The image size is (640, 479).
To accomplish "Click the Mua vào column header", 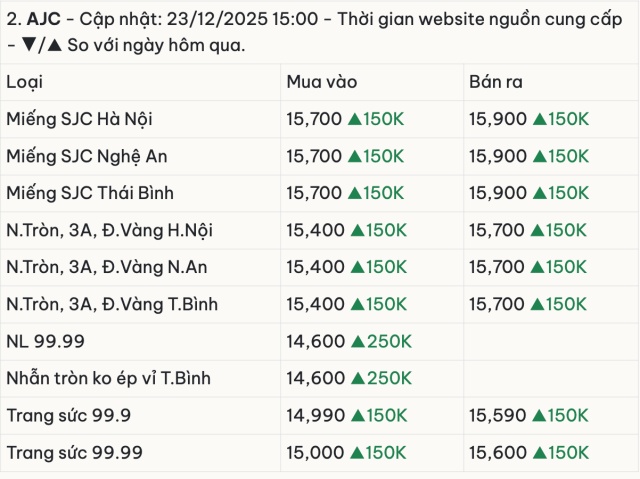I will click(x=321, y=82).
